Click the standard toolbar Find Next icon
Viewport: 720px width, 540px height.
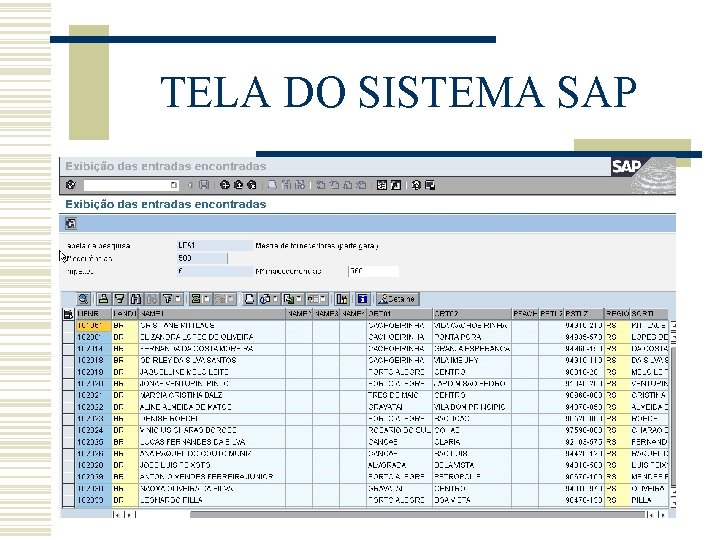[300, 185]
